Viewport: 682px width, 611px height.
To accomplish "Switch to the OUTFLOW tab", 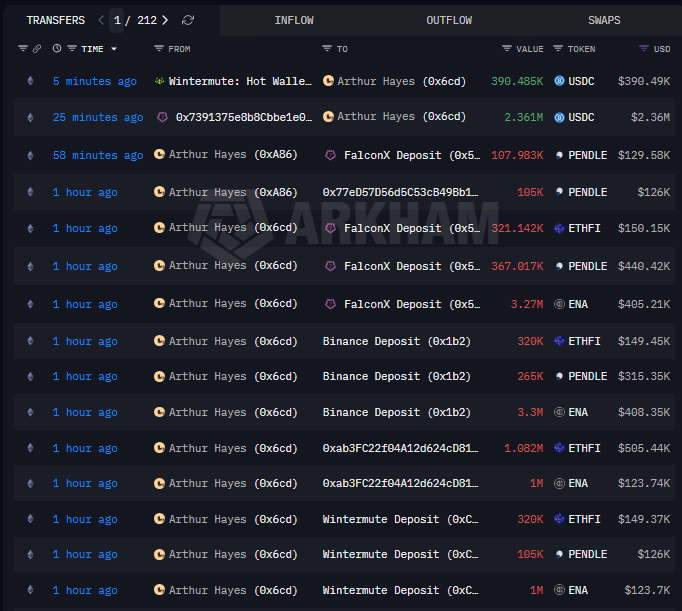I will click(x=449, y=20).
